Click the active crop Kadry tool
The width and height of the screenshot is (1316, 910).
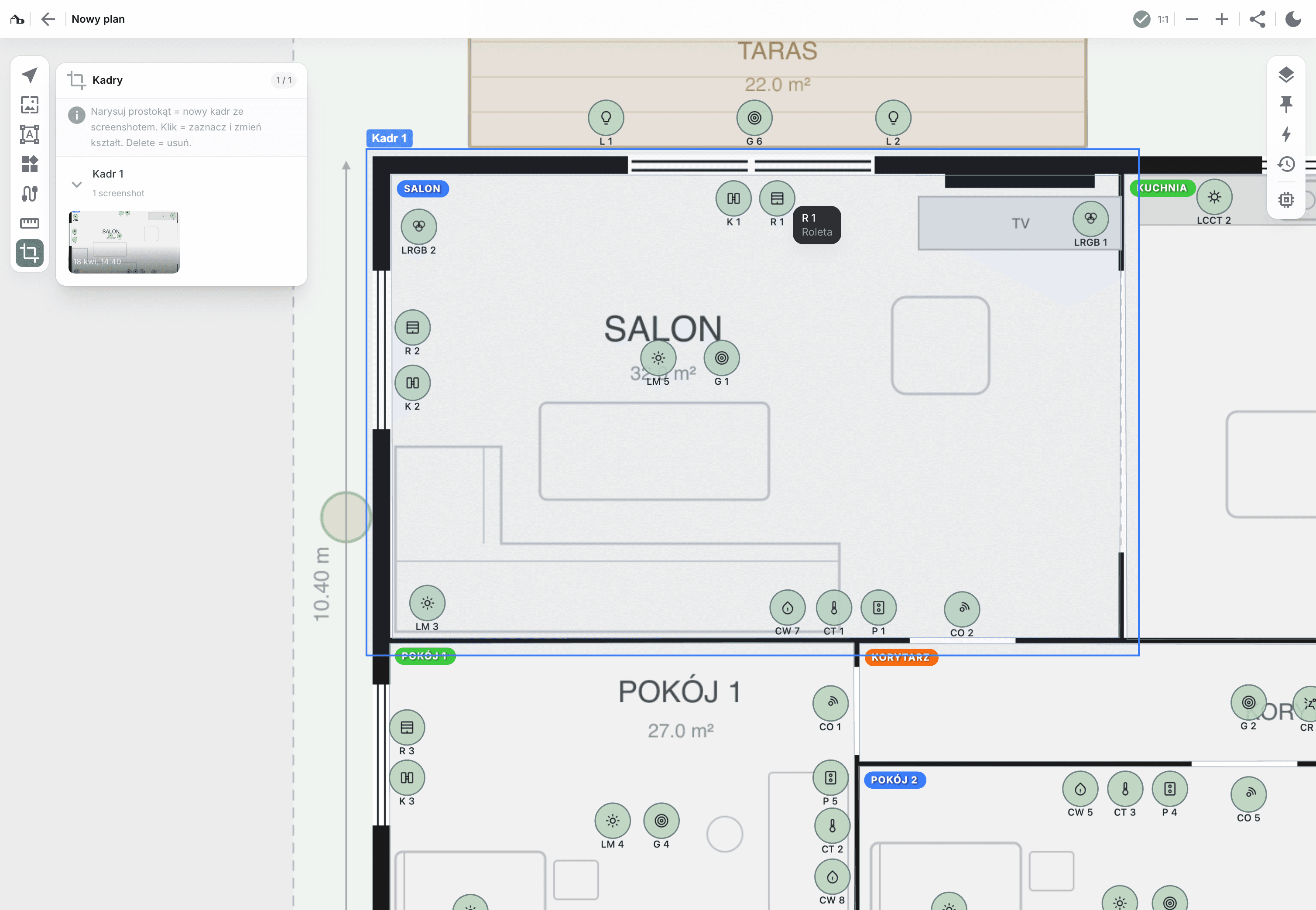click(x=30, y=254)
